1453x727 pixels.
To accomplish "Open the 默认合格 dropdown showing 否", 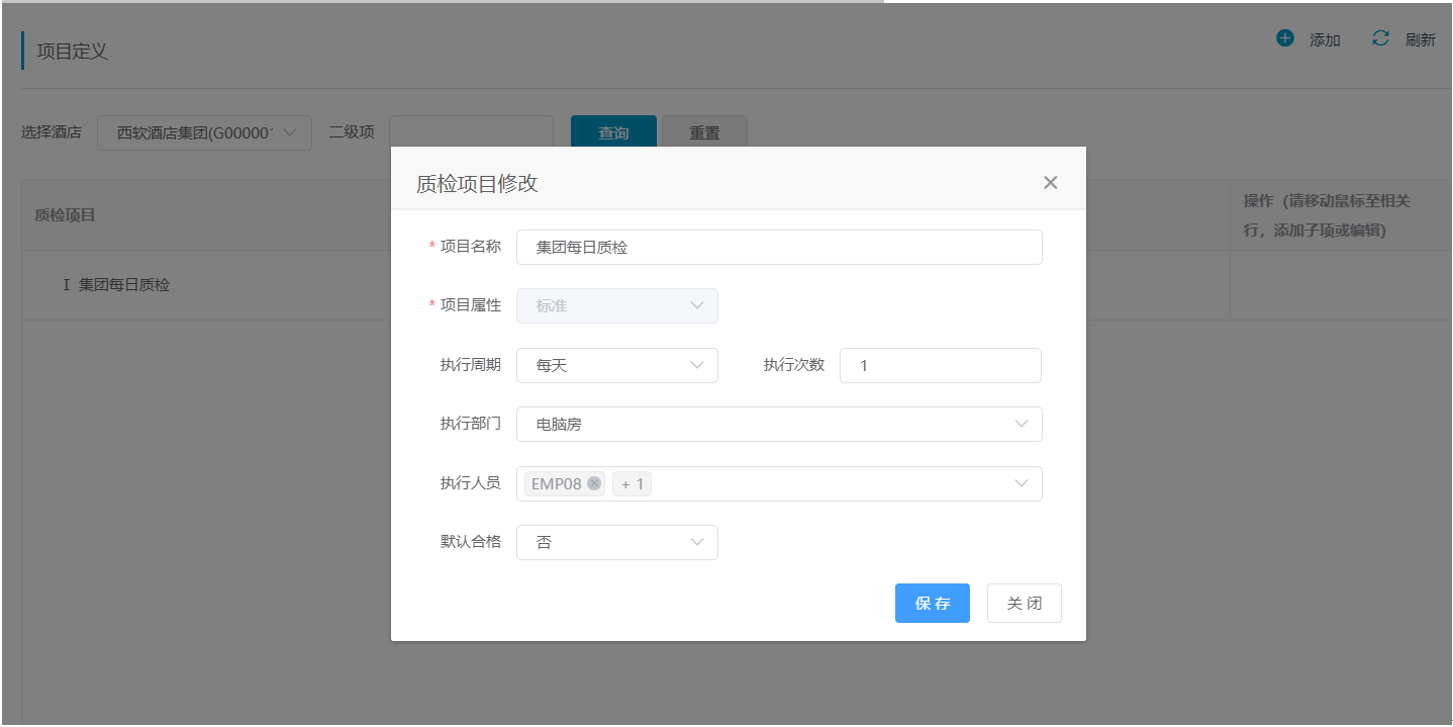I will [x=616, y=543].
